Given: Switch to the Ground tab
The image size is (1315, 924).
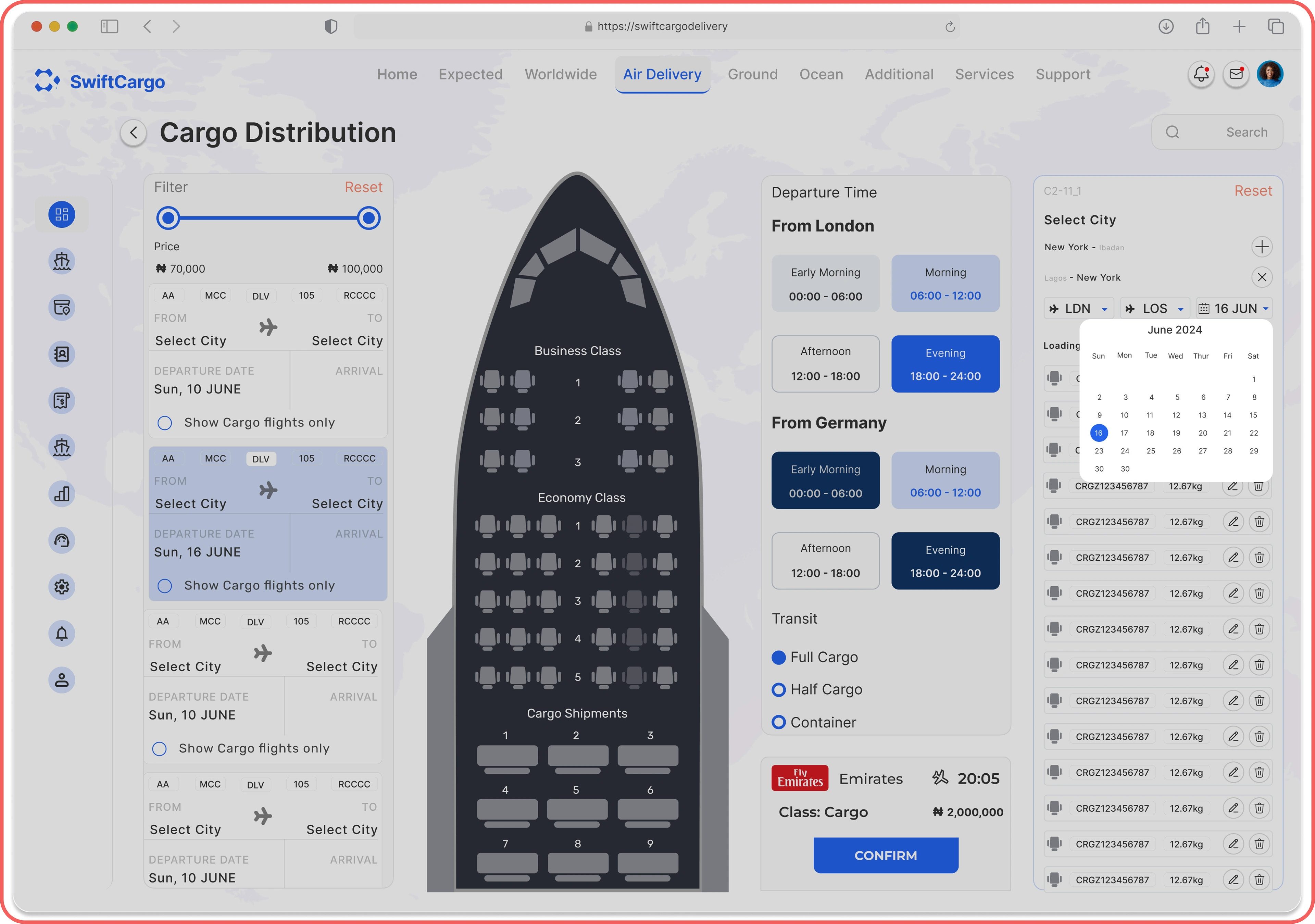Looking at the screenshot, I should [x=753, y=74].
